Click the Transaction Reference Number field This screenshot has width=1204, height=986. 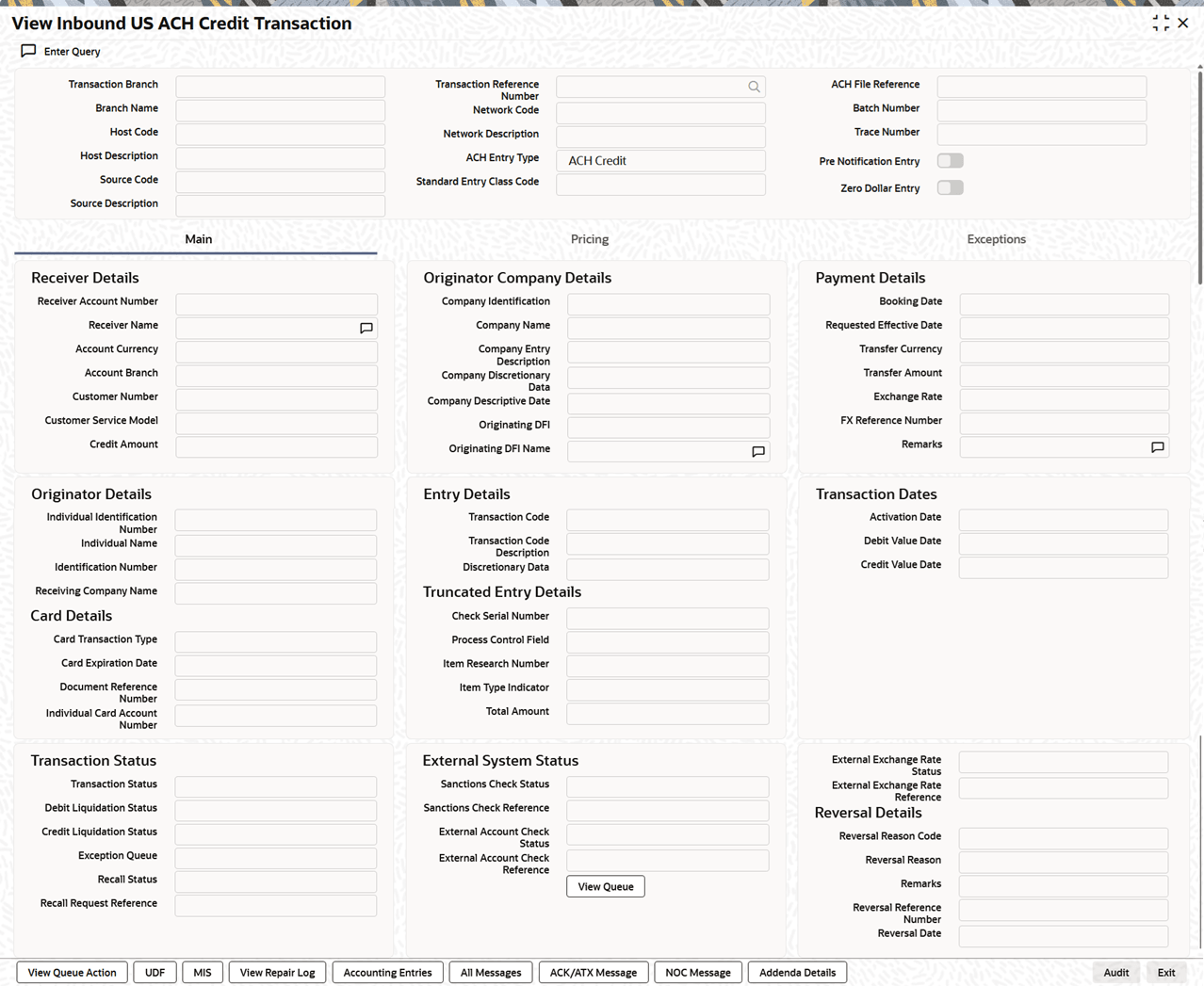(660, 87)
